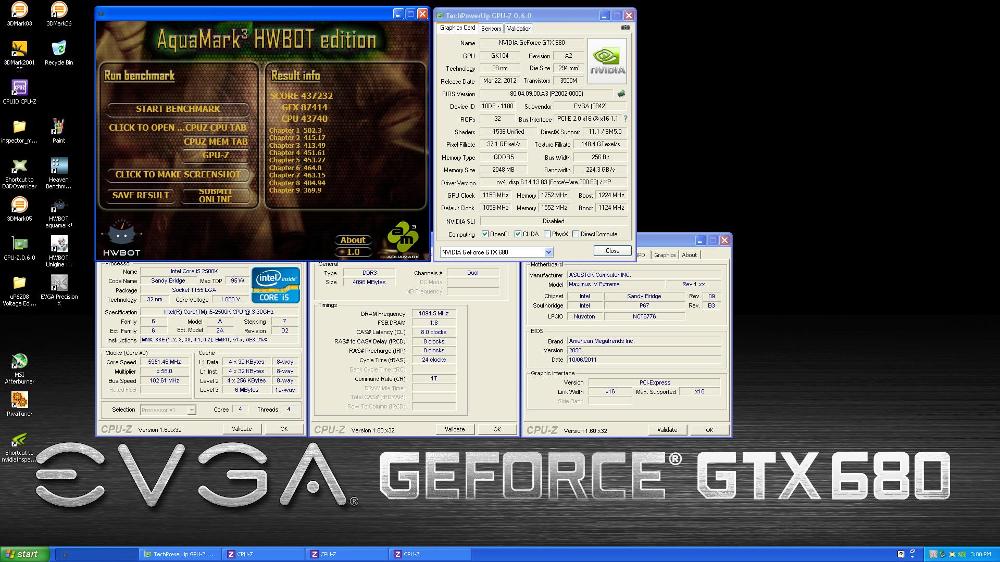
Task: Open the GPU-Z 0.6.0 desktop icon
Action: 19,248
